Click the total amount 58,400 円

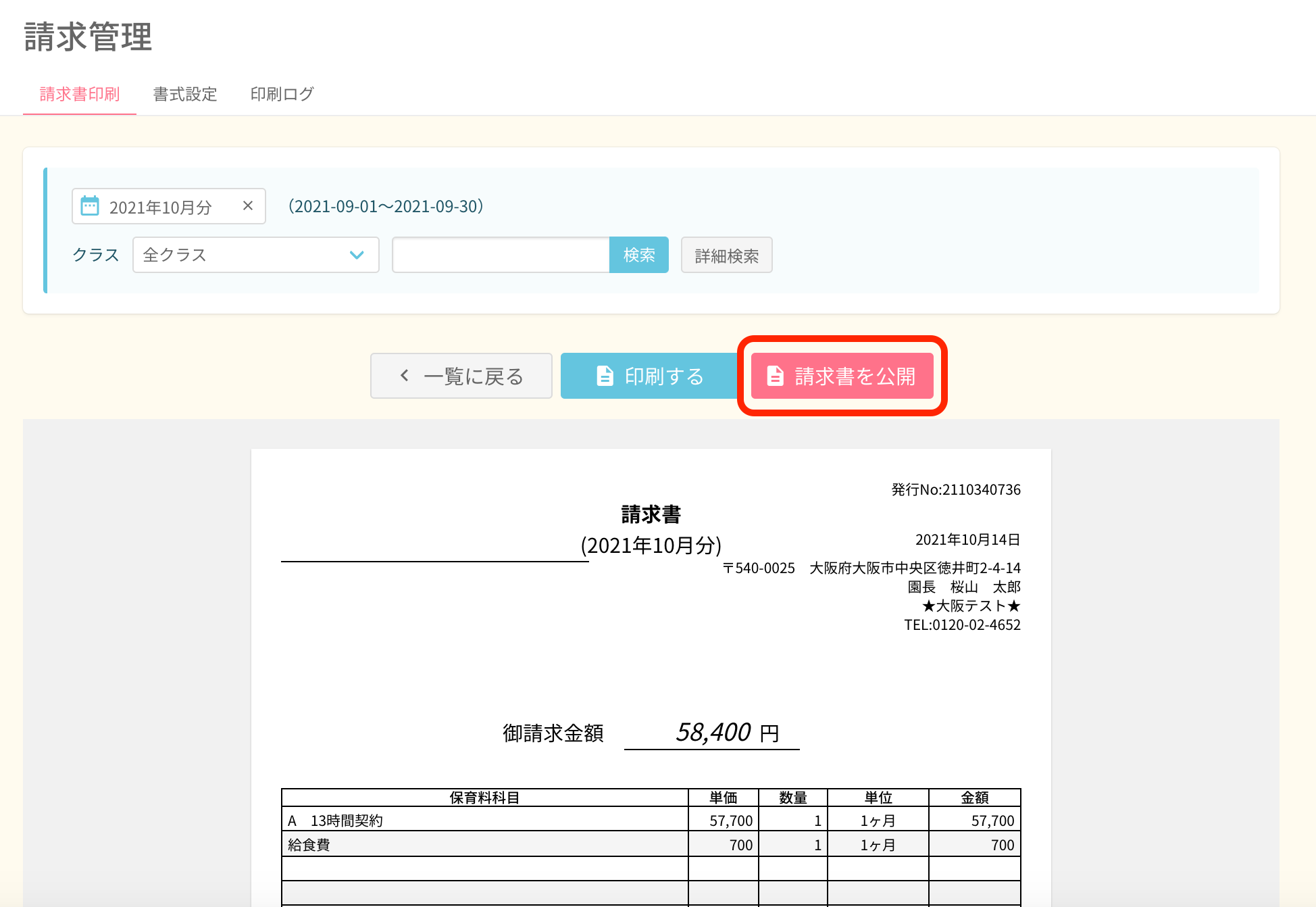(728, 733)
